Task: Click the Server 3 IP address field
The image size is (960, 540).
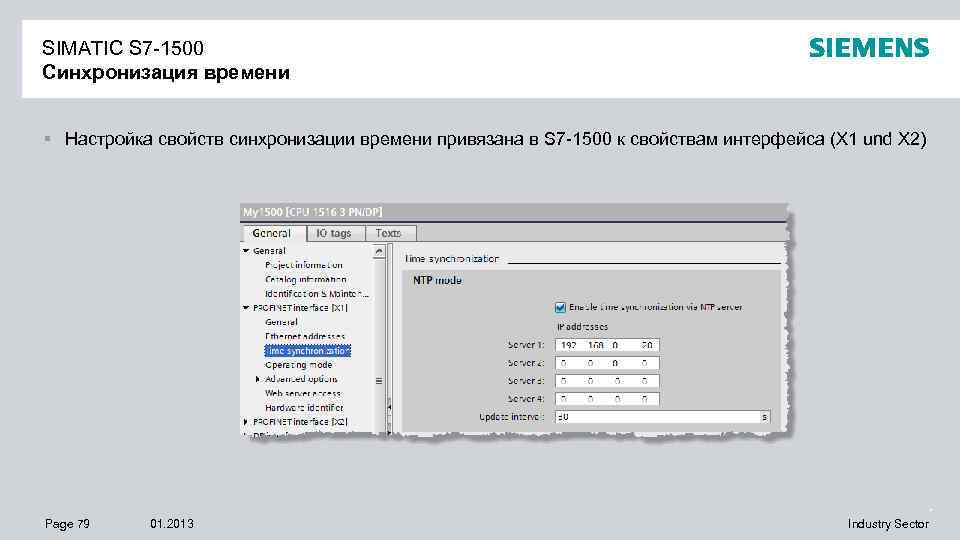Action: 607,381
